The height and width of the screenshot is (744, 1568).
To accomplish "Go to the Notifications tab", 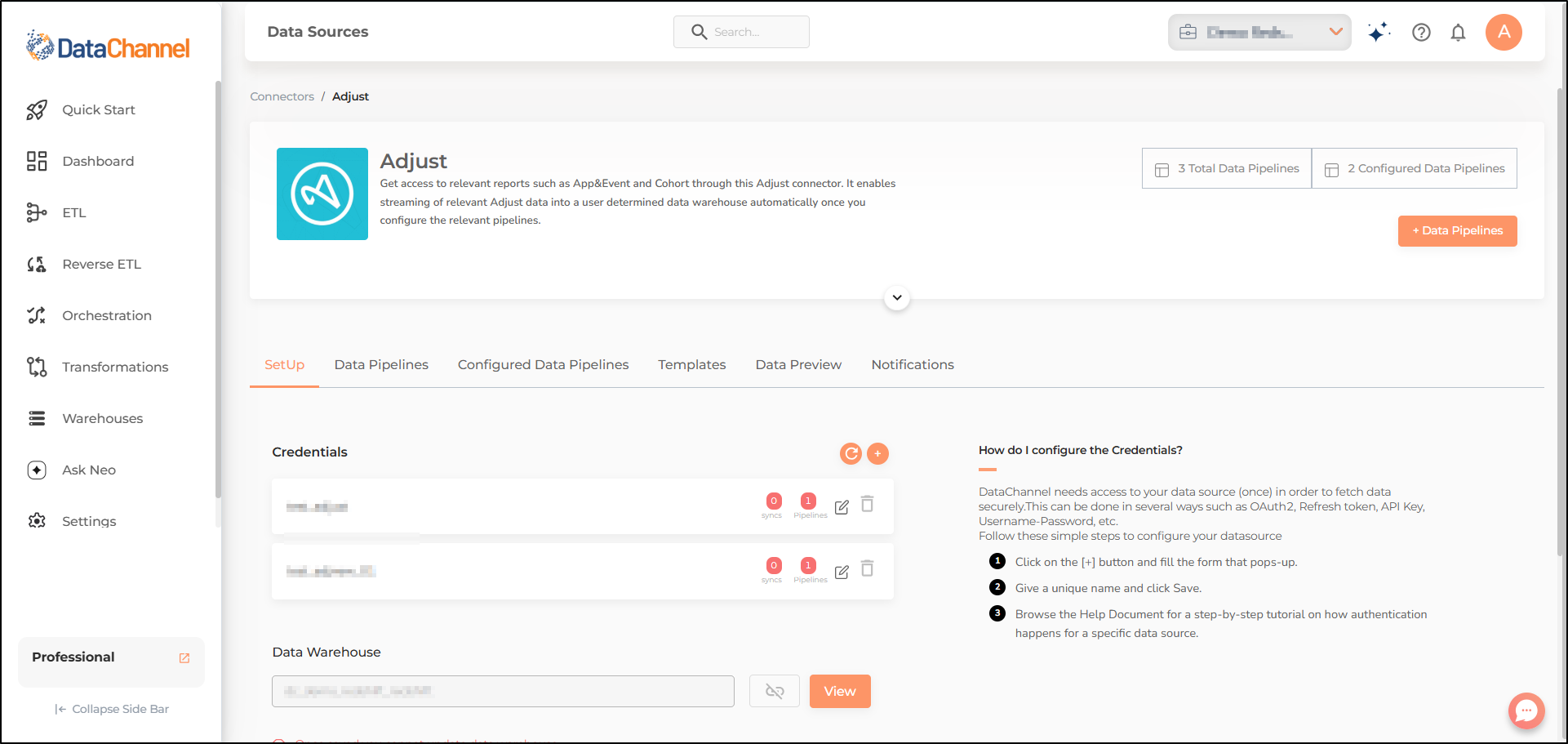I will click(913, 365).
